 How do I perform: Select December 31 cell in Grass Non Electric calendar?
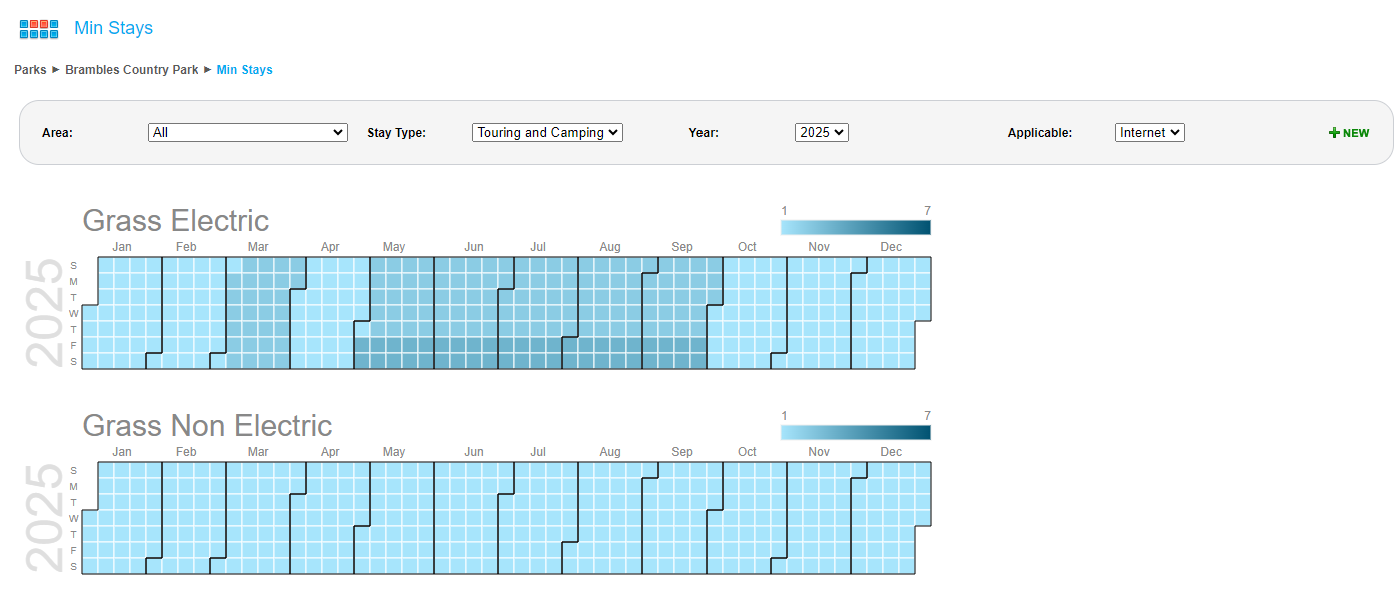click(923, 518)
